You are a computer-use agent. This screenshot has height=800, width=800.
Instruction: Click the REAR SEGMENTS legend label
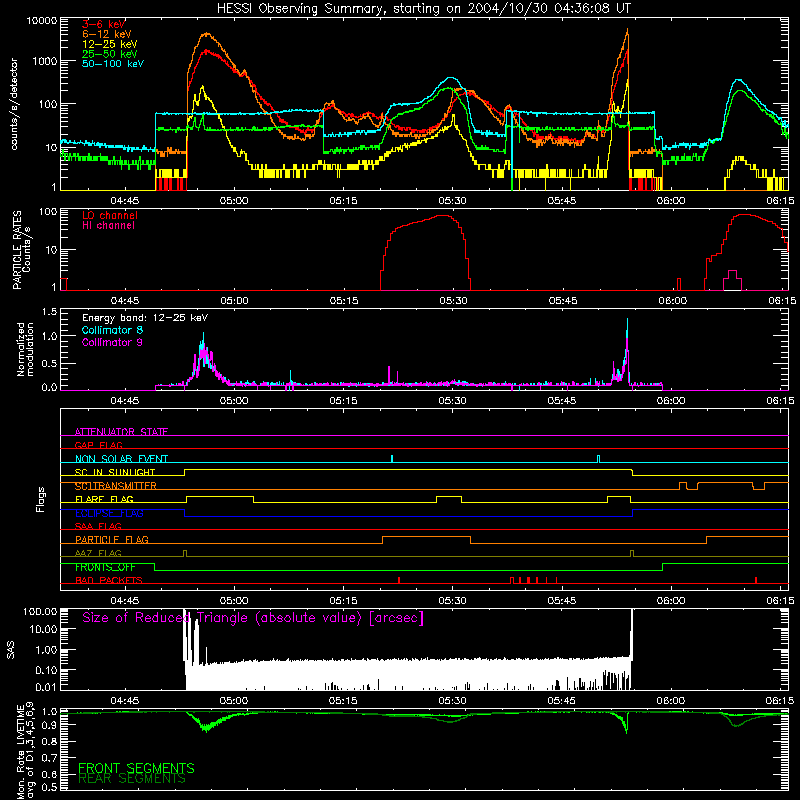132,779
